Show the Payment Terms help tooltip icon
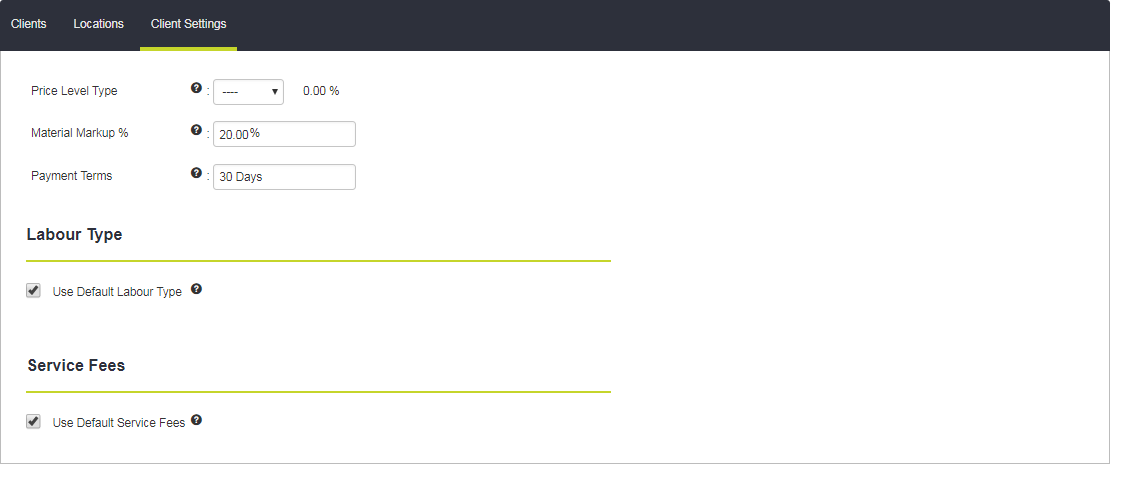Screen dimensions: 1135x488 pos(196,172)
